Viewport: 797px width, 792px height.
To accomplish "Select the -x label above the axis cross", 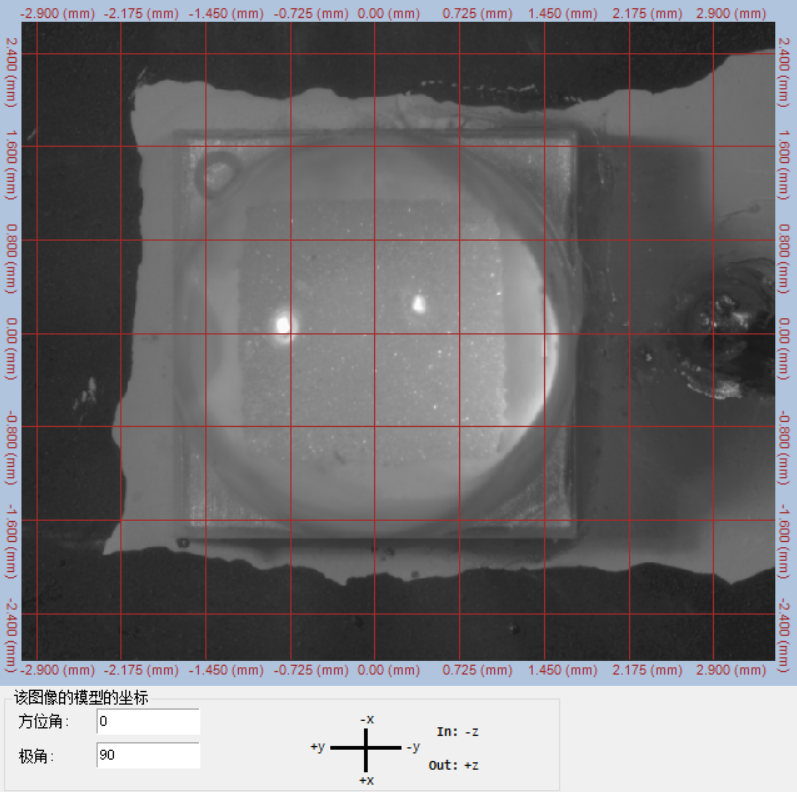I will point(367,718).
